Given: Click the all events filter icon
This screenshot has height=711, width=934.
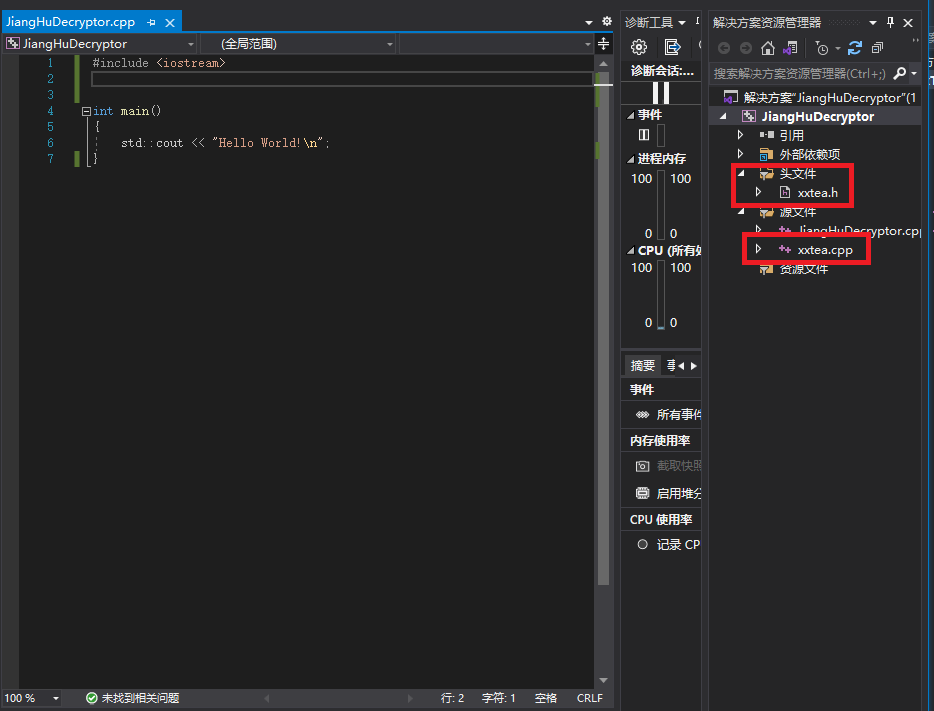Looking at the screenshot, I should [x=642, y=414].
